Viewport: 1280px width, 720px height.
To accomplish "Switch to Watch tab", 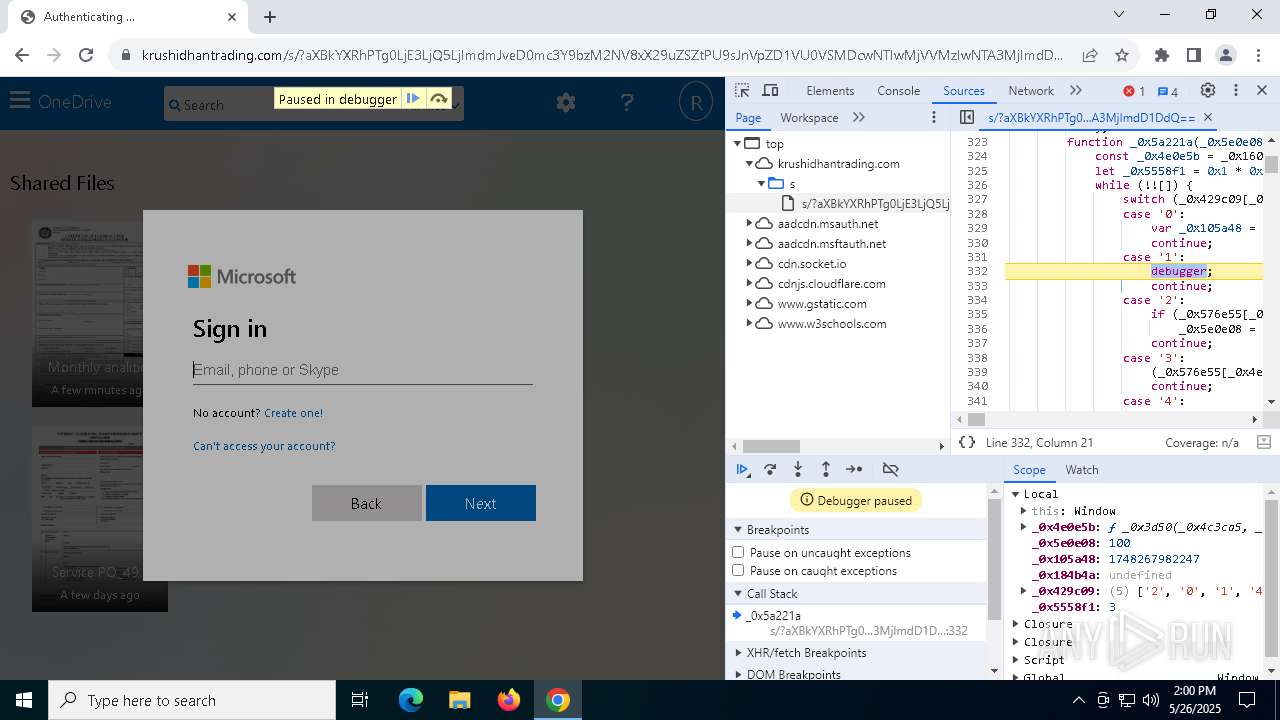I will [1081, 470].
